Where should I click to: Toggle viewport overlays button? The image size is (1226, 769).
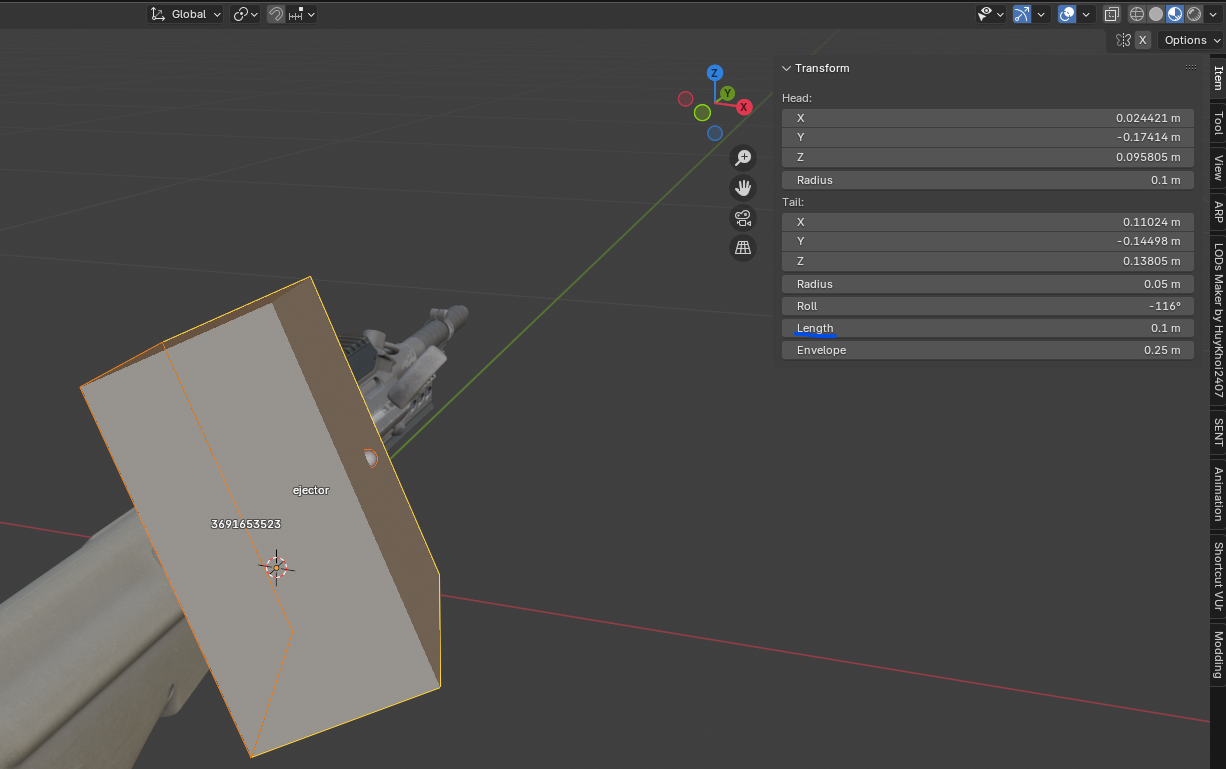(1067, 14)
